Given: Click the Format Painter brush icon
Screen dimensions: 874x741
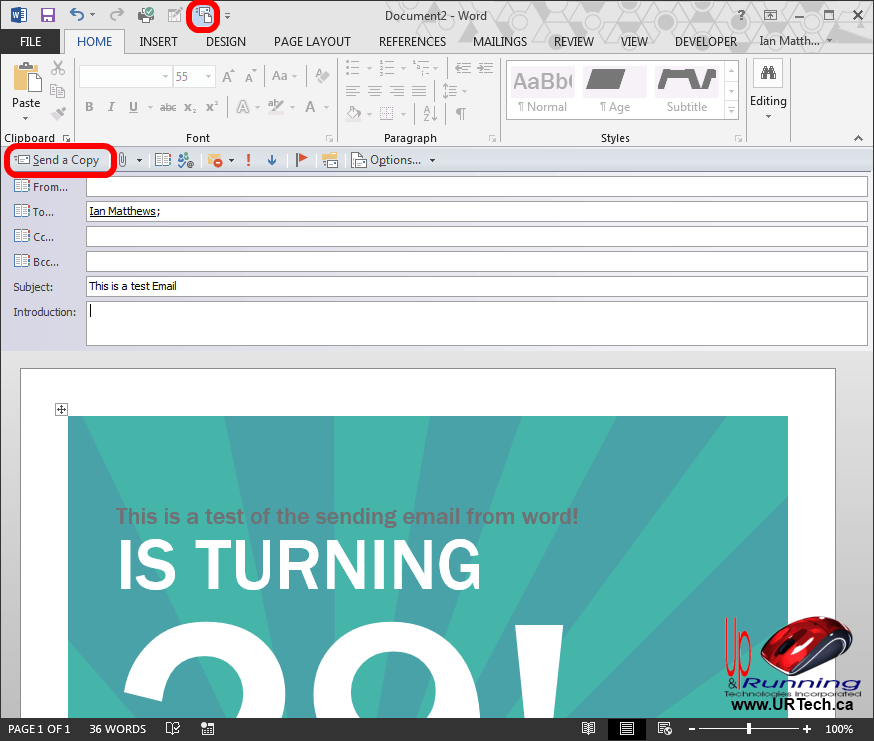Looking at the screenshot, I should 58,114.
